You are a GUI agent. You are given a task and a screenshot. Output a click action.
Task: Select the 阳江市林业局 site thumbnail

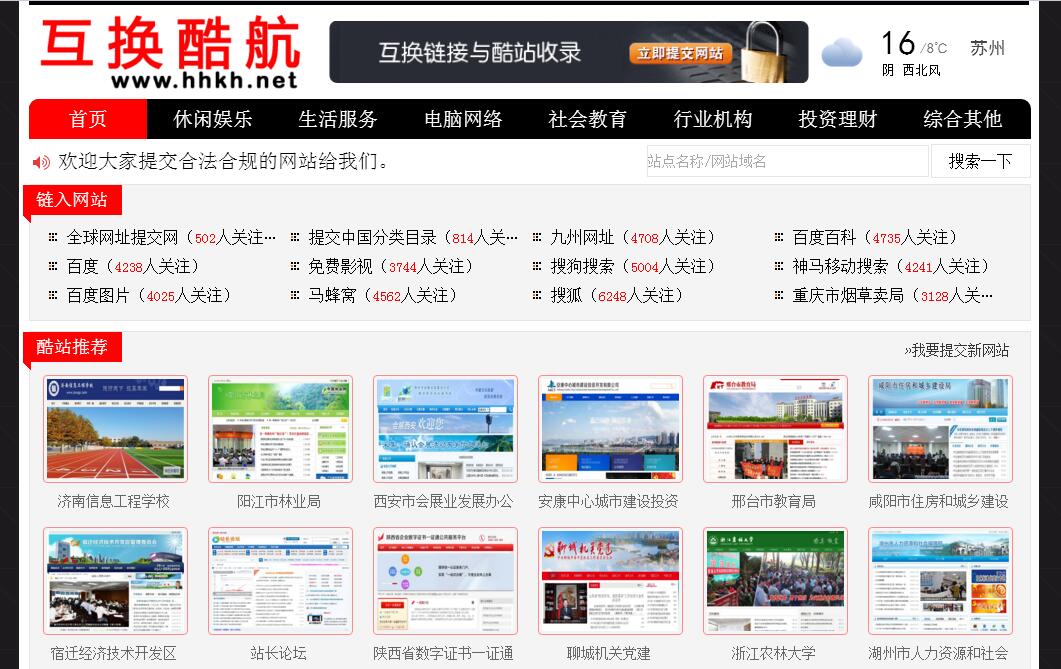point(280,429)
